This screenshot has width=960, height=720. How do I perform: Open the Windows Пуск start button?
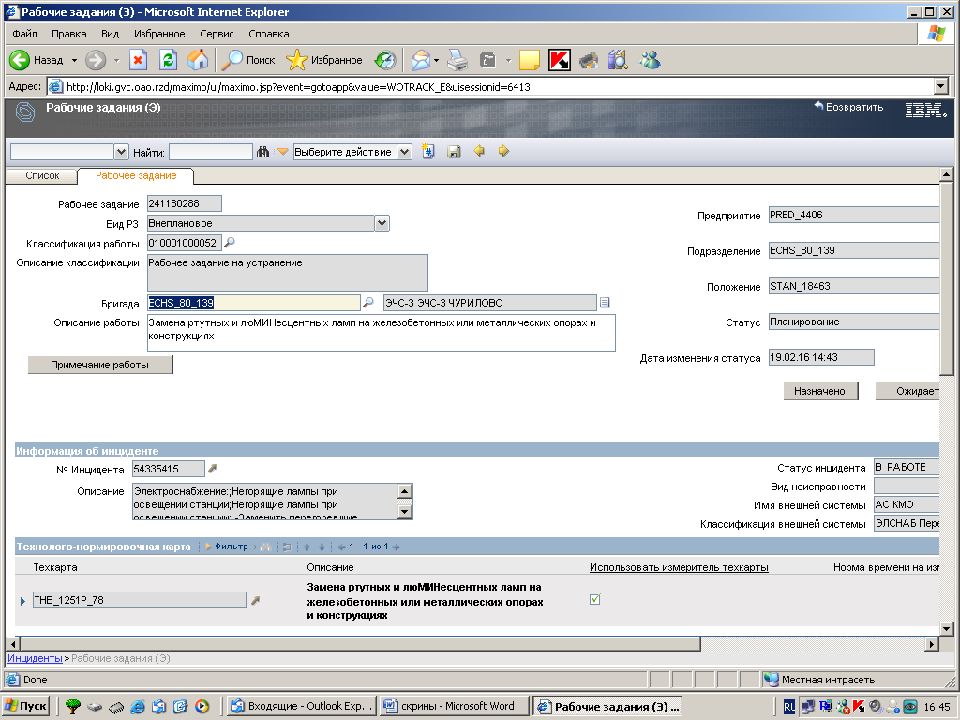(x=26, y=706)
